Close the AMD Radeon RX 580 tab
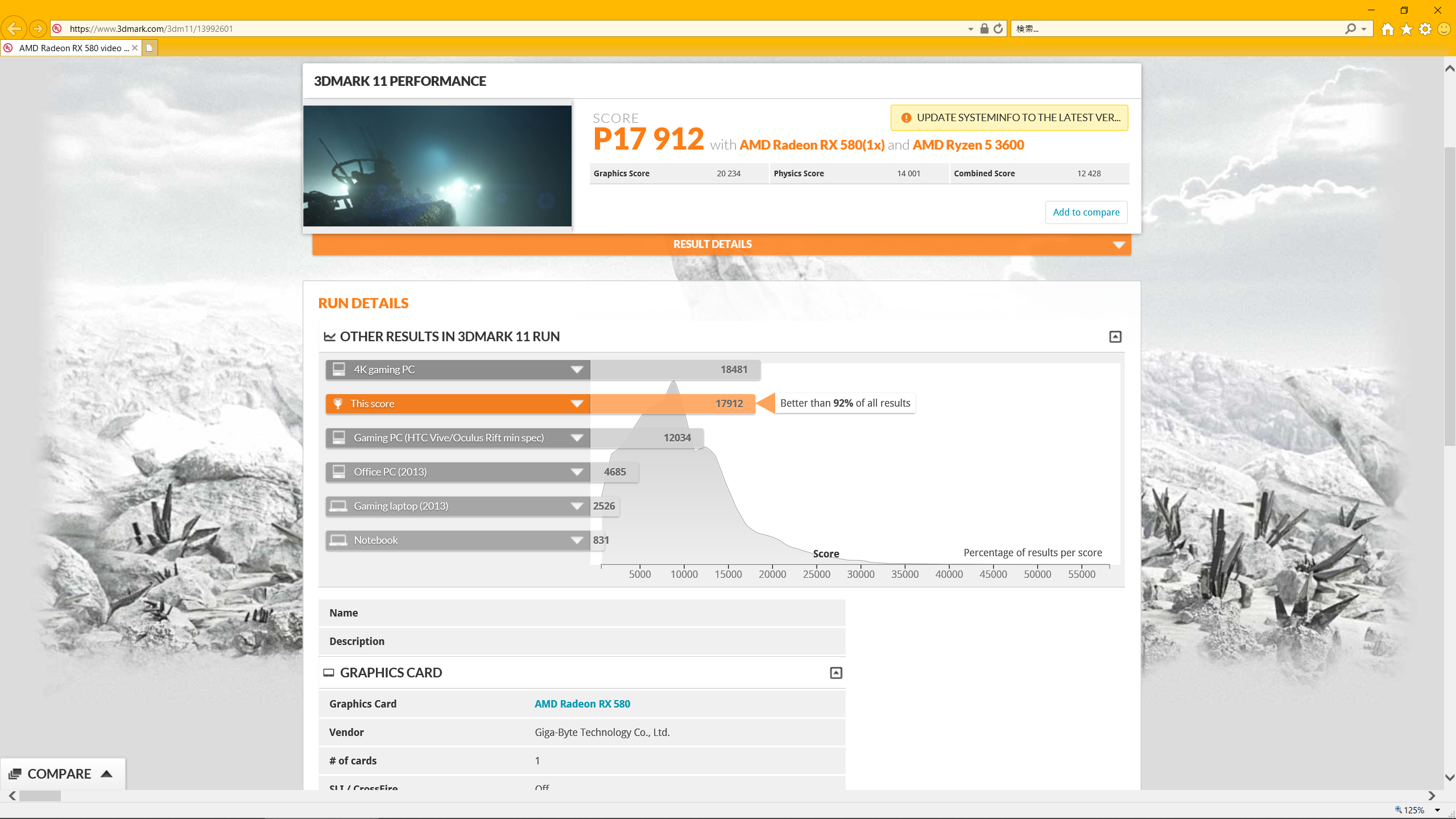The image size is (1456, 819). point(135,48)
